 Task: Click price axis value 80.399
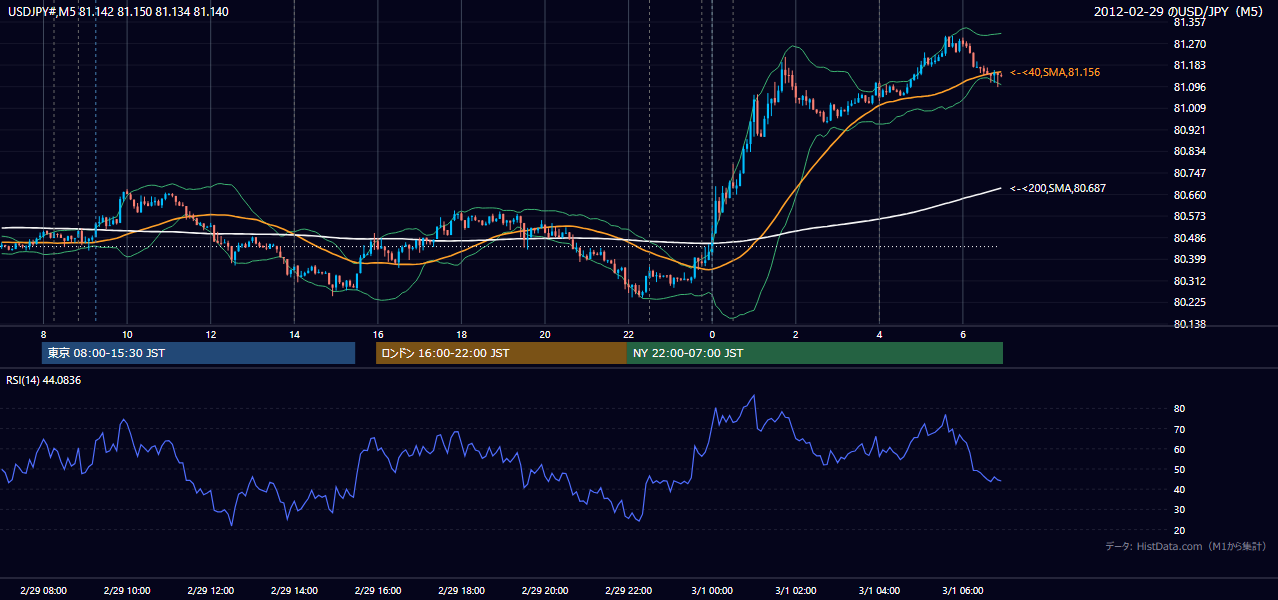[1189, 259]
